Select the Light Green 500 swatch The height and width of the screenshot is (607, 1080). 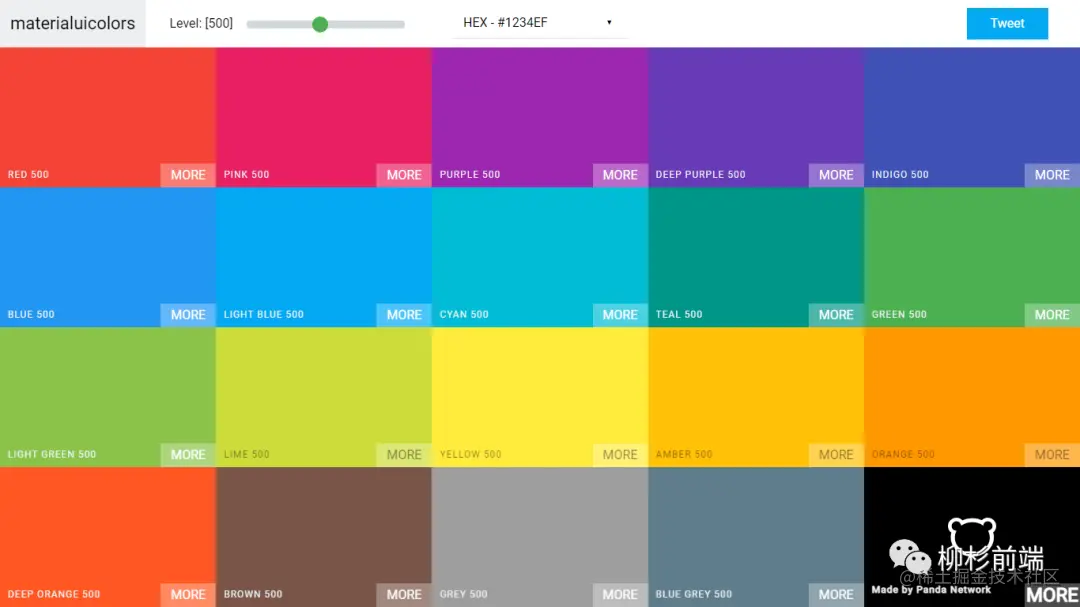pyautogui.click(x=107, y=397)
